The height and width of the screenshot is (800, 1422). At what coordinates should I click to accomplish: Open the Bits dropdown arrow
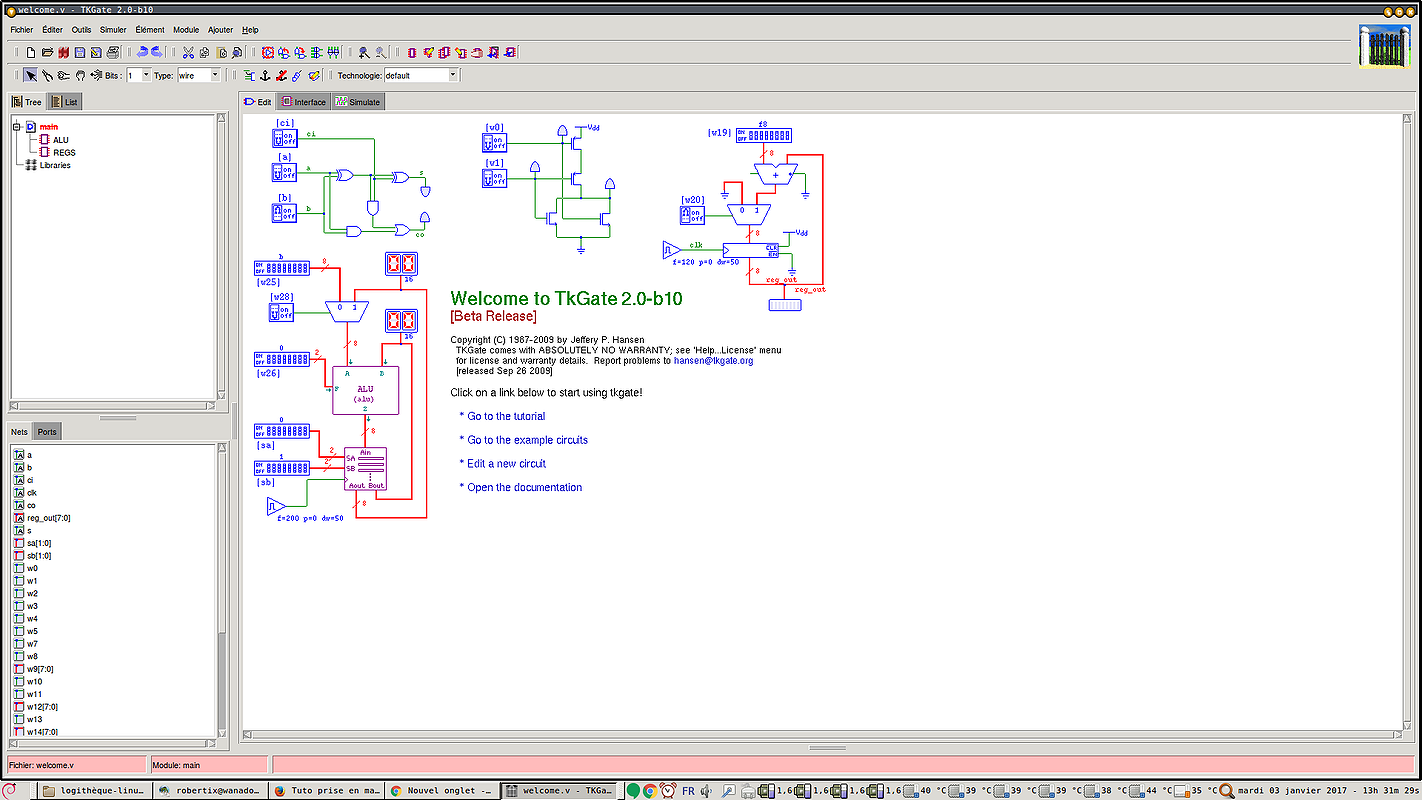pos(146,75)
